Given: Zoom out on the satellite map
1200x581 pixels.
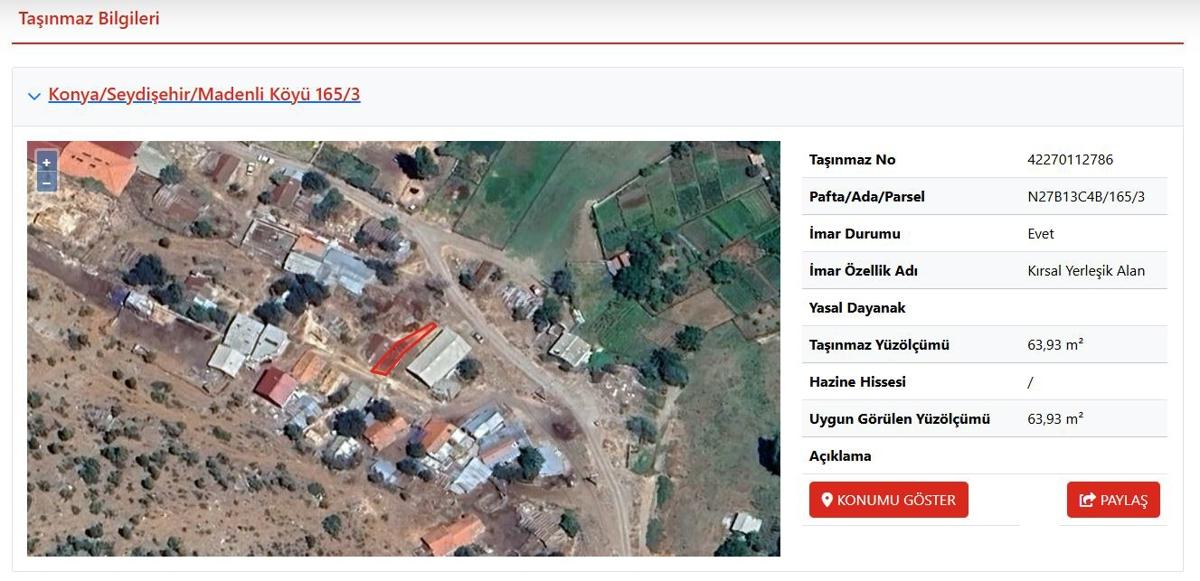Looking at the screenshot, I should (46, 182).
